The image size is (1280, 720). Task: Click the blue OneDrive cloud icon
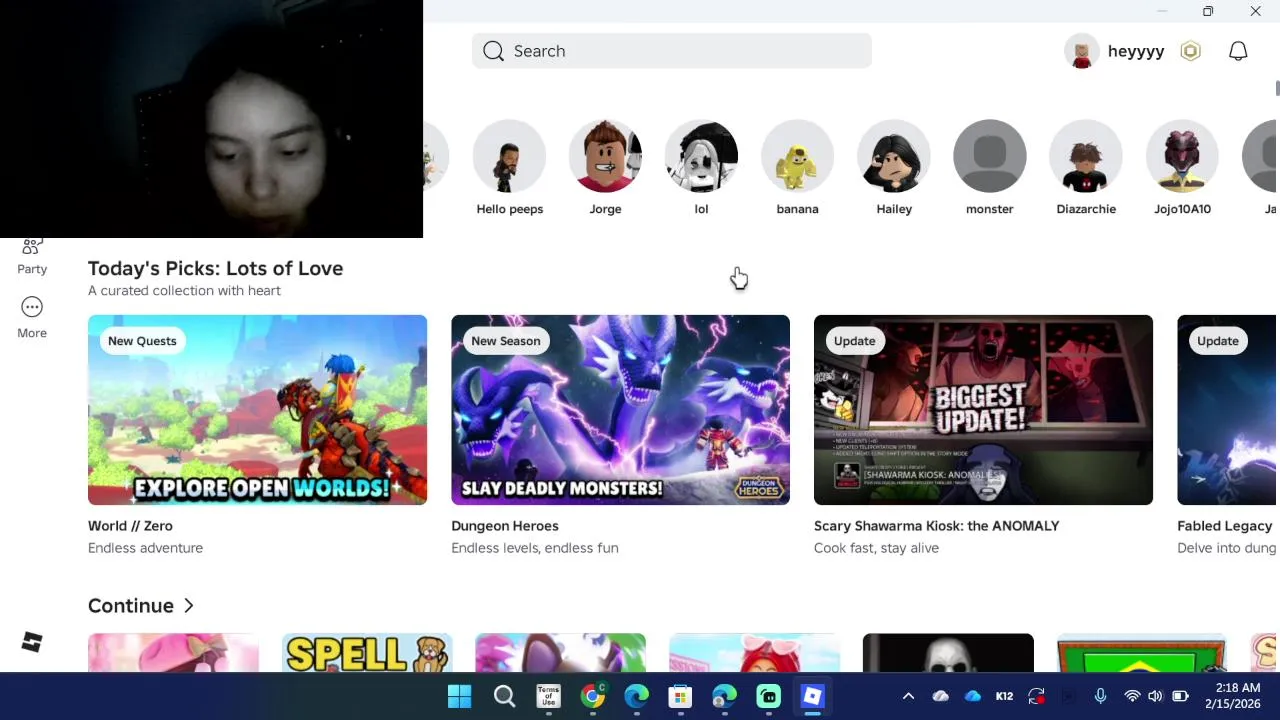pyautogui.click(x=972, y=696)
